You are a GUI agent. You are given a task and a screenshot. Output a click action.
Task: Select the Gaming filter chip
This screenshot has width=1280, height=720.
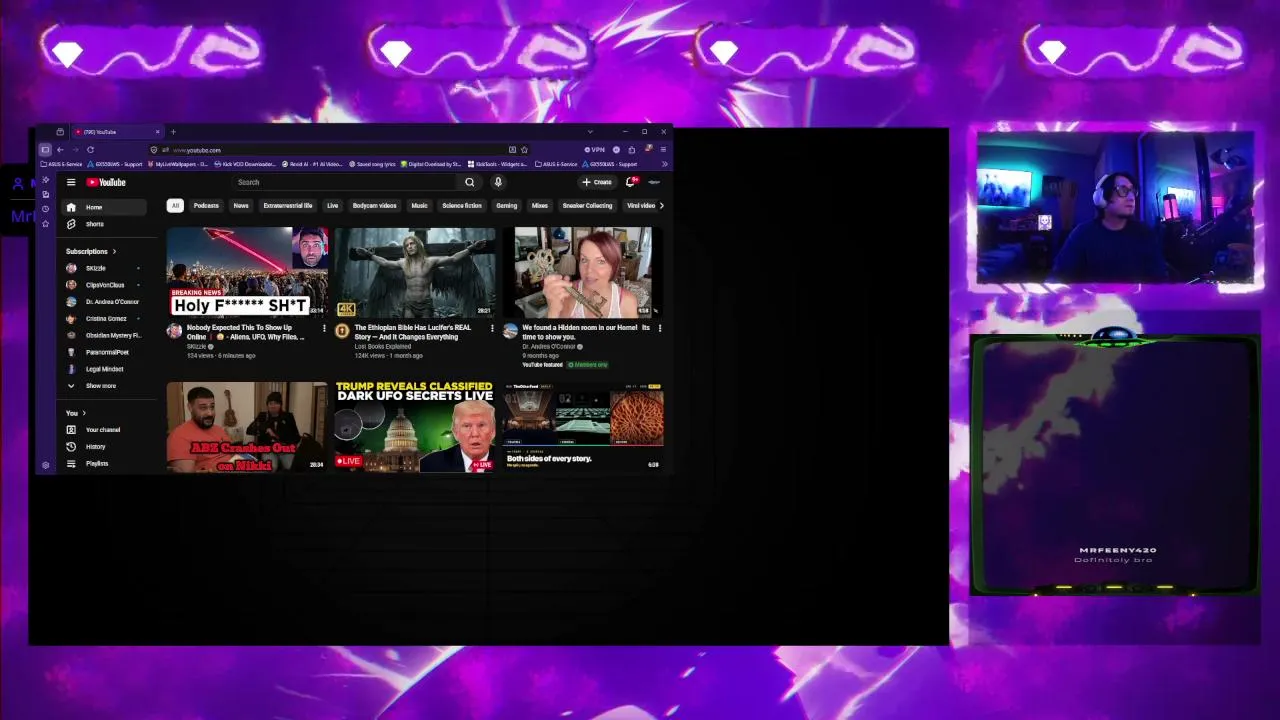pyautogui.click(x=507, y=206)
